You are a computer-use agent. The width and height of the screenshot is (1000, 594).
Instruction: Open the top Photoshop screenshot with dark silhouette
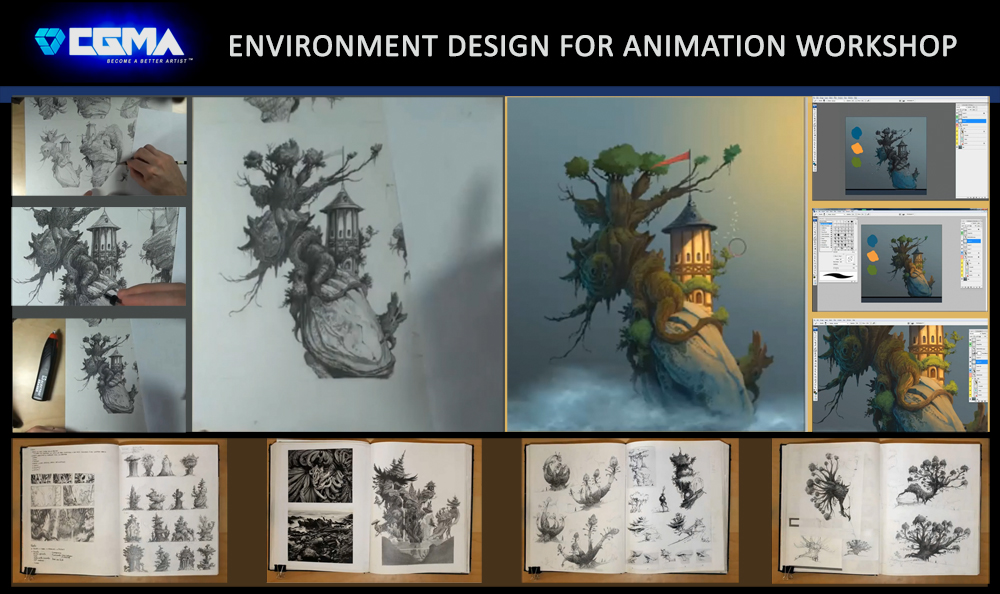click(x=900, y=149)
